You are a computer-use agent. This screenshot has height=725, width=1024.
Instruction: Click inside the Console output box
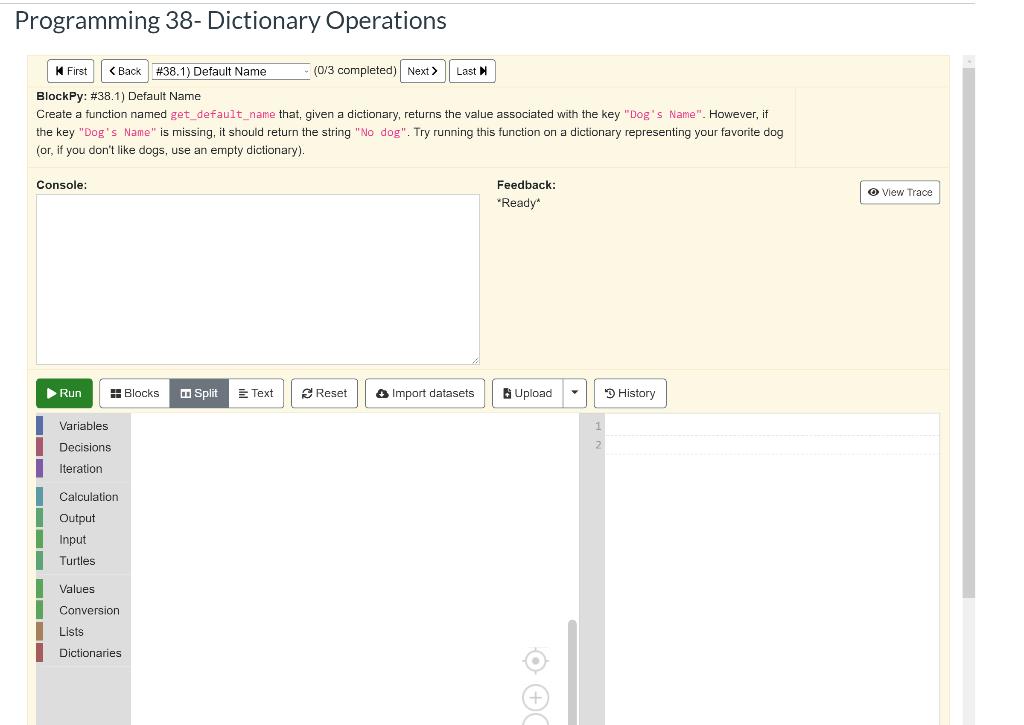[258, 280]
